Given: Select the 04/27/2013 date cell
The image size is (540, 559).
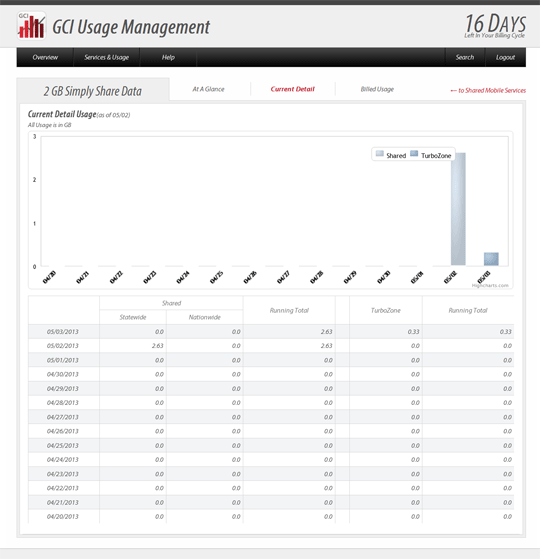Looking at the screenshot, I should click(x=63, y=417).
